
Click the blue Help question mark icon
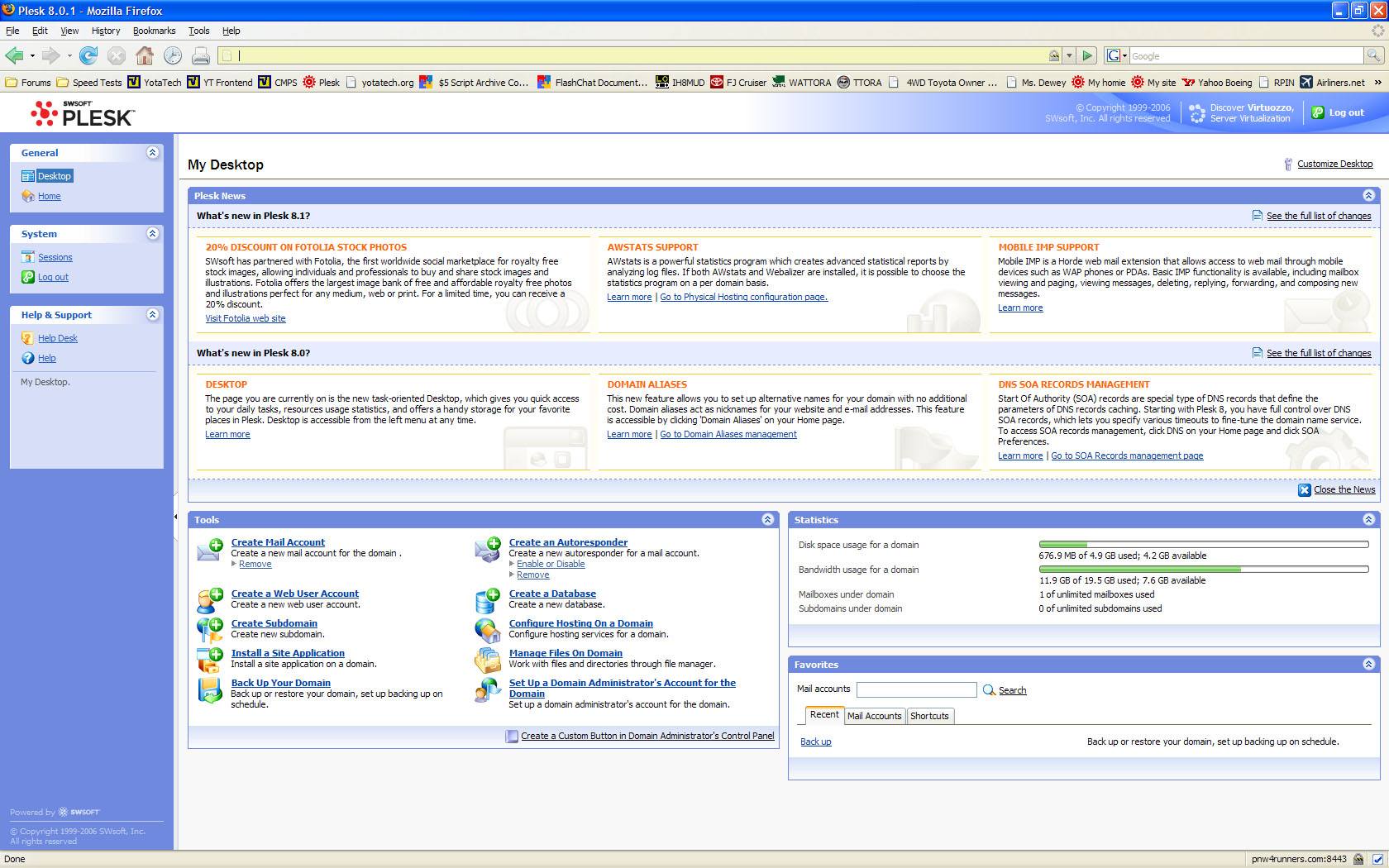[28, 358]
